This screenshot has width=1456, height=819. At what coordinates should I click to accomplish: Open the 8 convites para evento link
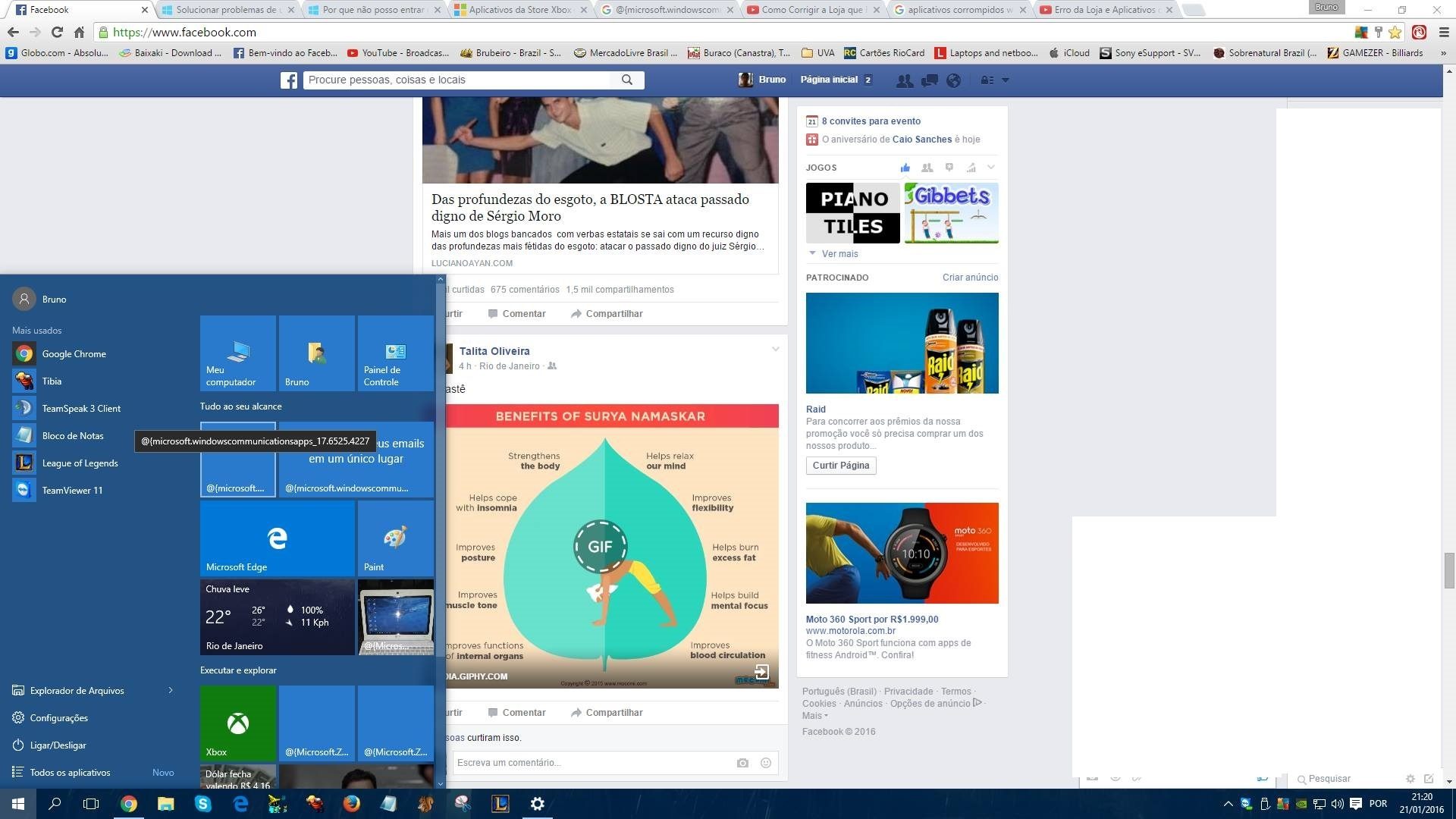[871, 121]
